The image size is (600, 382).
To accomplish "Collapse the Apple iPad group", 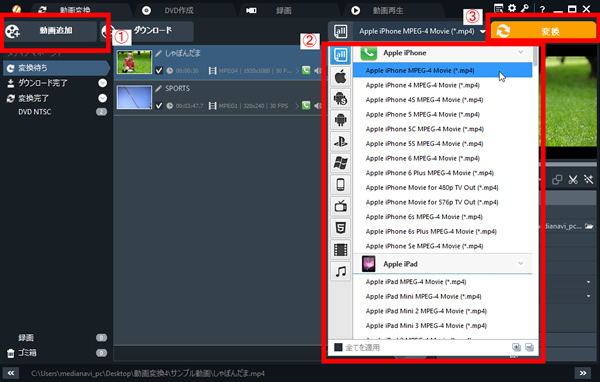I will [520, 263].
